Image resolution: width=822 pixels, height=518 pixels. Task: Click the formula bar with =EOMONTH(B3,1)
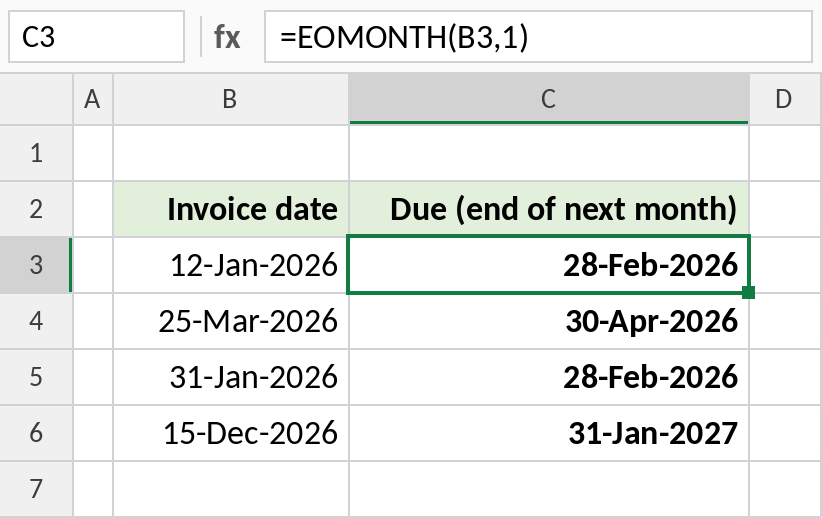pos(538,37)
